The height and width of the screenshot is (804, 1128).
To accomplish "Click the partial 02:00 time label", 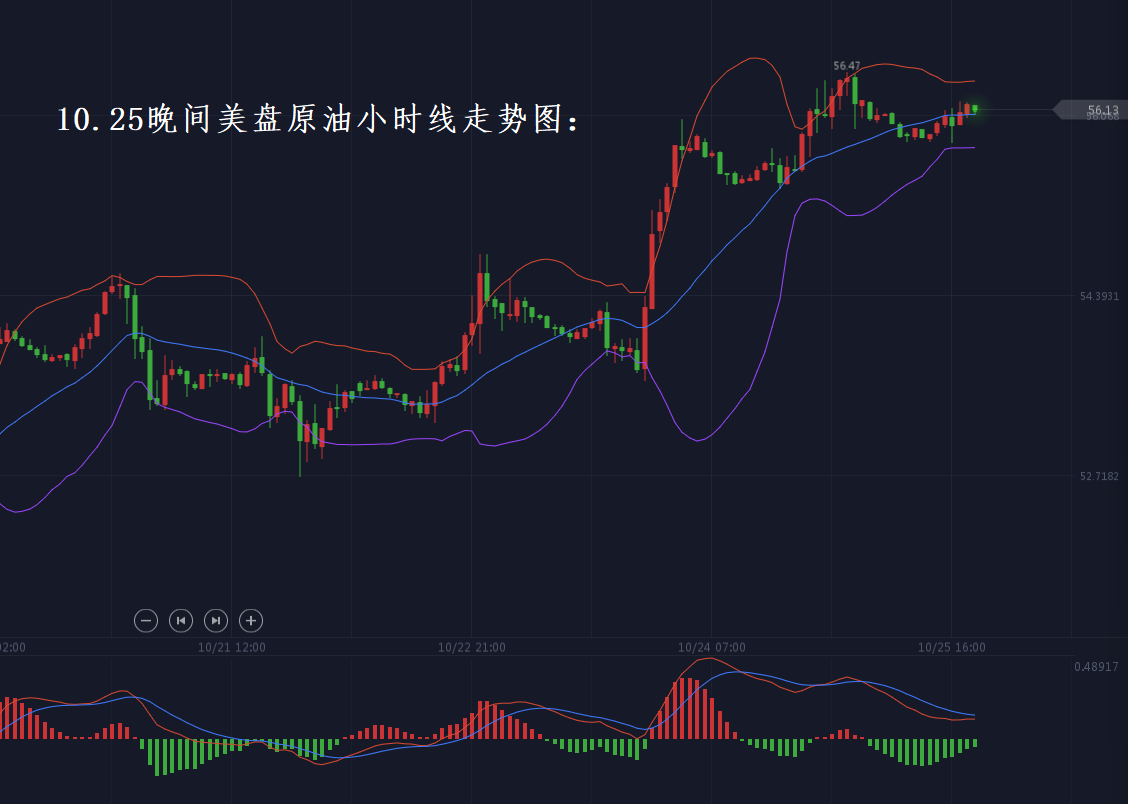I will [12, 648].
